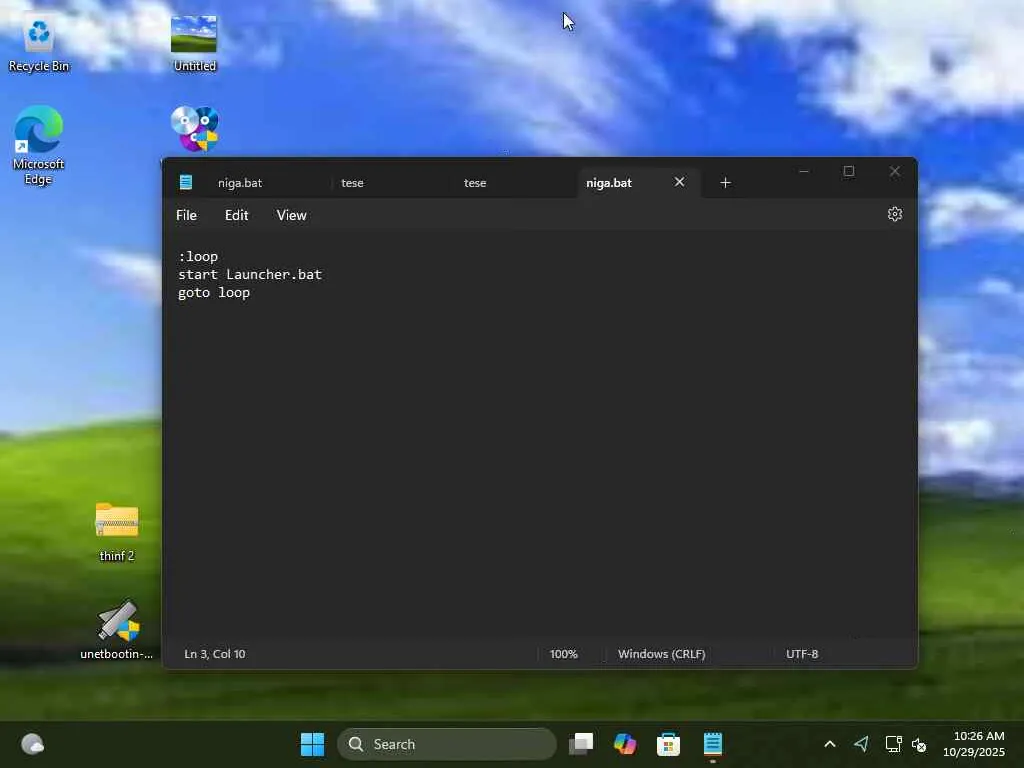
Task: Minimize the Notepad window
Action: (x=804, y=171)
